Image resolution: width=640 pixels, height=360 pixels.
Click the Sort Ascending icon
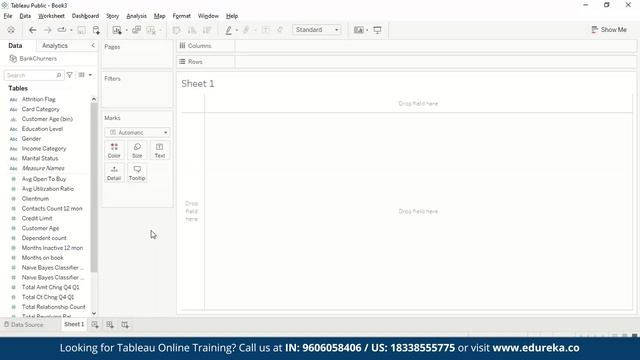(192, 30)
